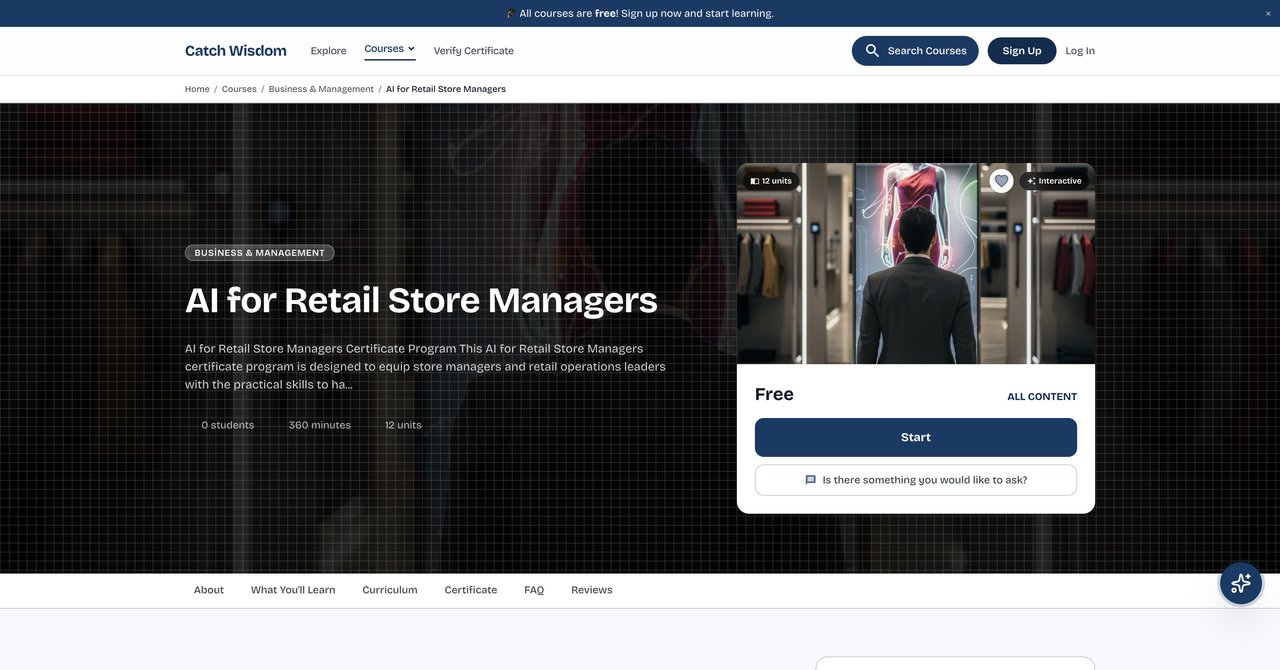This screenshot has height=670, width=1280.
Task: Switch to What You'll Learn tab
Action: 293,590
